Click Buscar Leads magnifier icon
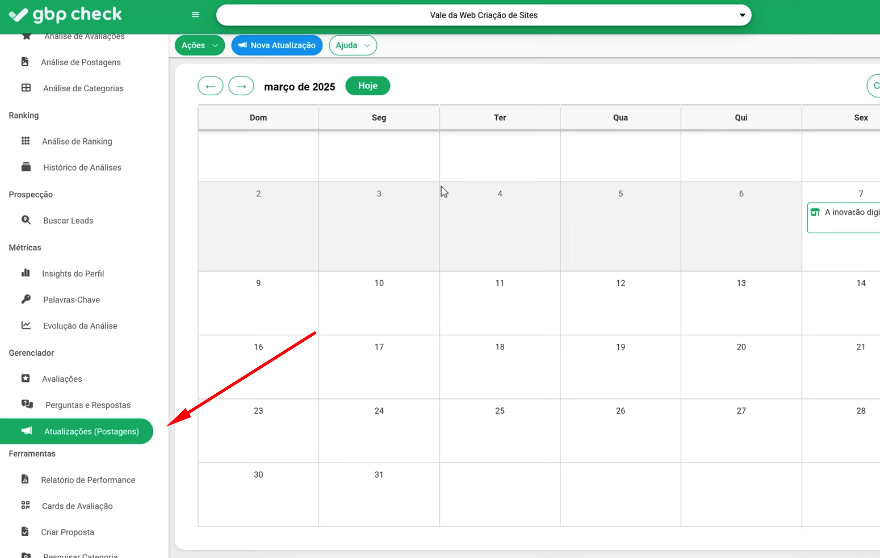The height and width of the screenshot is (558, 880). pyautogui.click(x=26, y=220)
